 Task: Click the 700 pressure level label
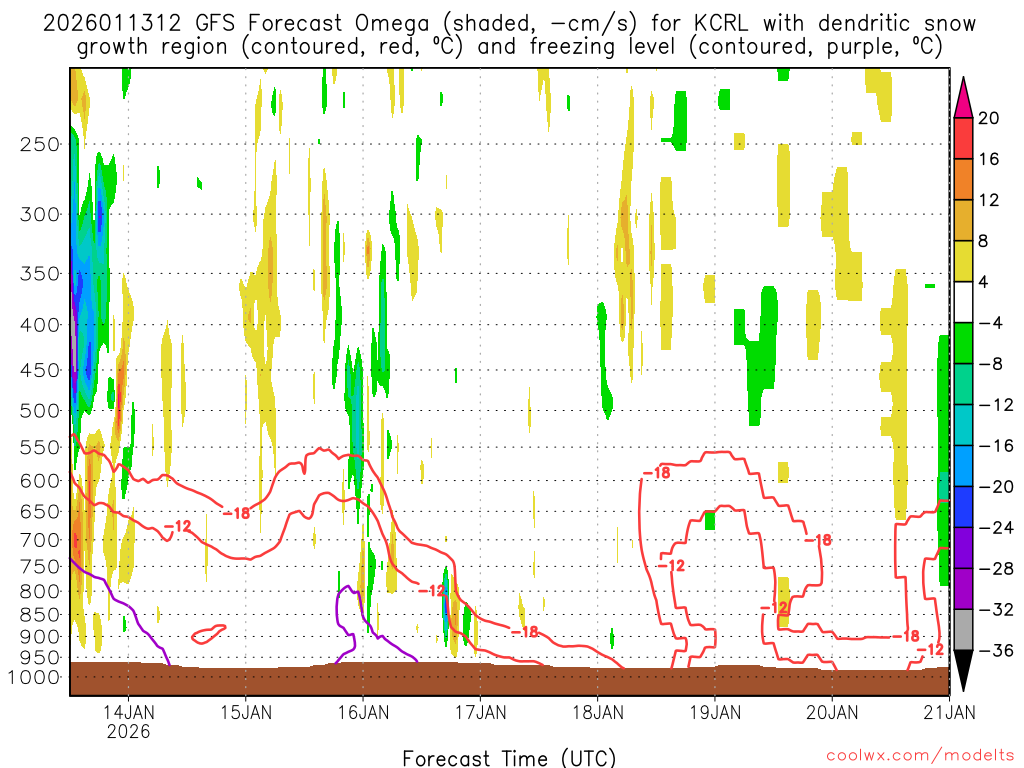pyautogui.click(x=40, y=540)
